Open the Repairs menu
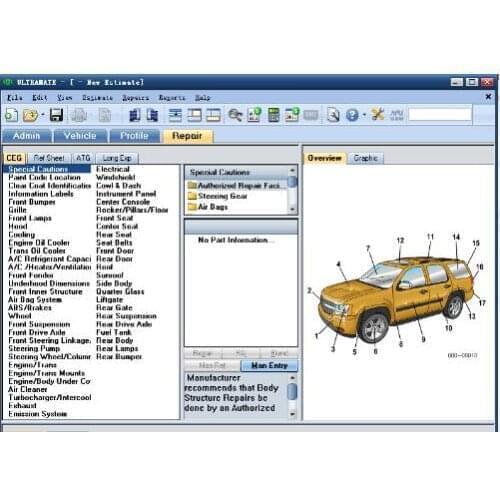500x500 pixels. [x=135, y=98]
